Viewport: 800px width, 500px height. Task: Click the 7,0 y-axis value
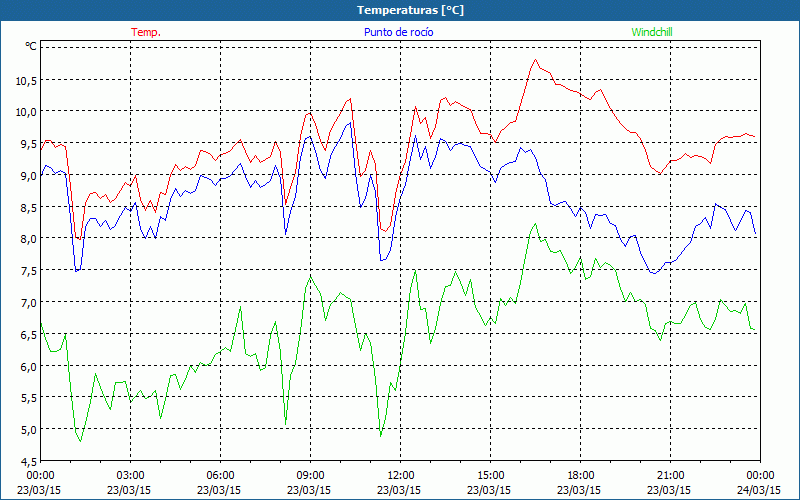(28, 303)
